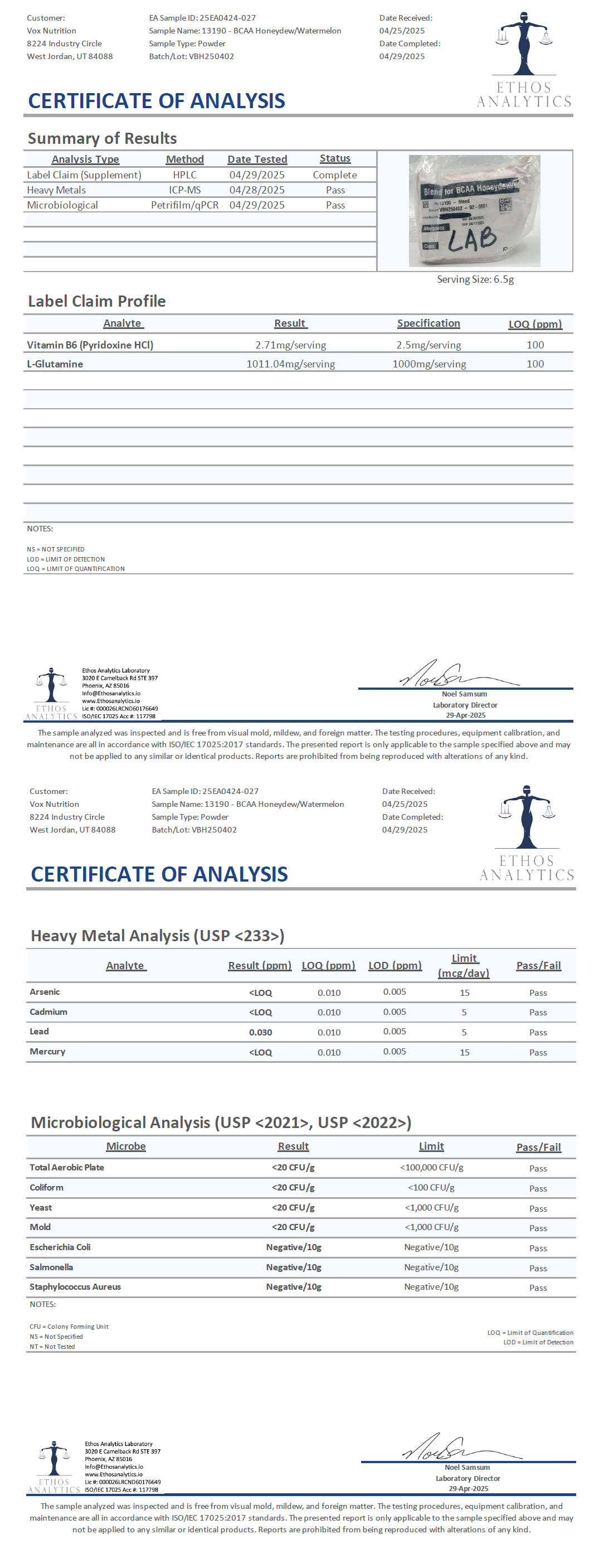Screen dimensions: 604x1568
Task: Click the 'ICP-MS' method cell
Action: tap(185, 190)
